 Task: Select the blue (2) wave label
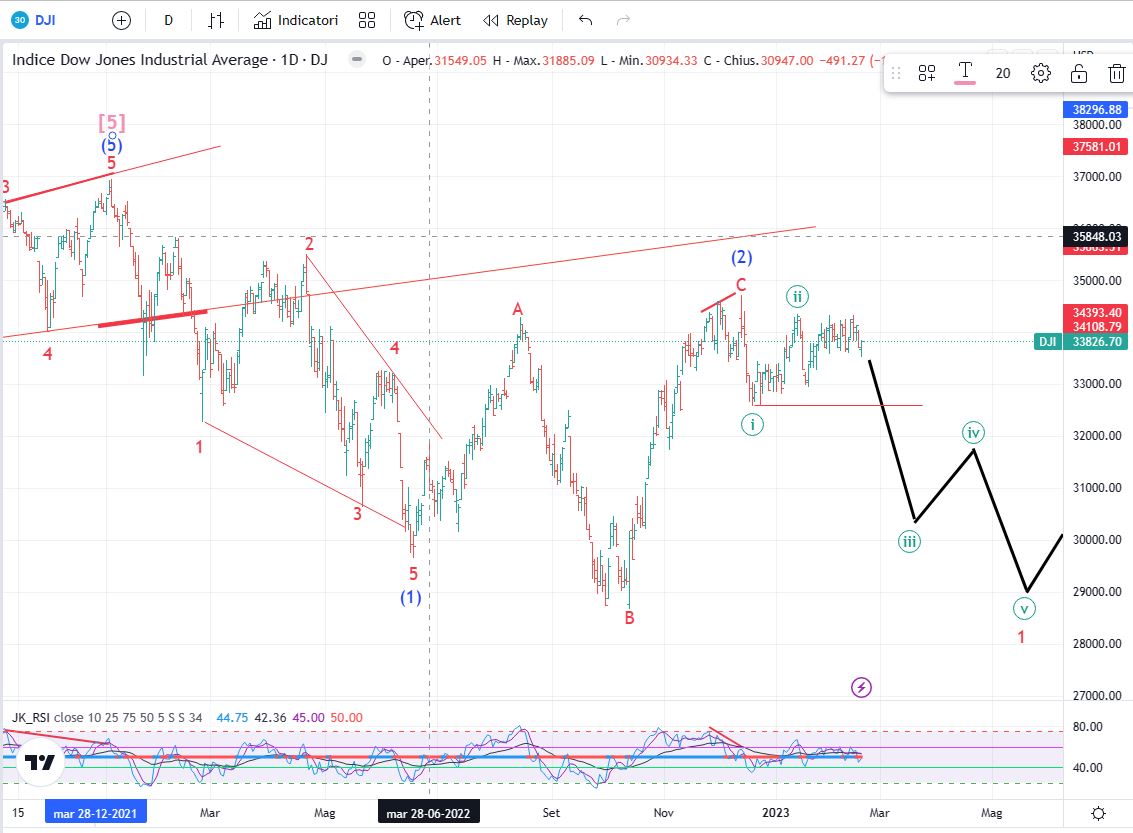click(x=741, y=257)
